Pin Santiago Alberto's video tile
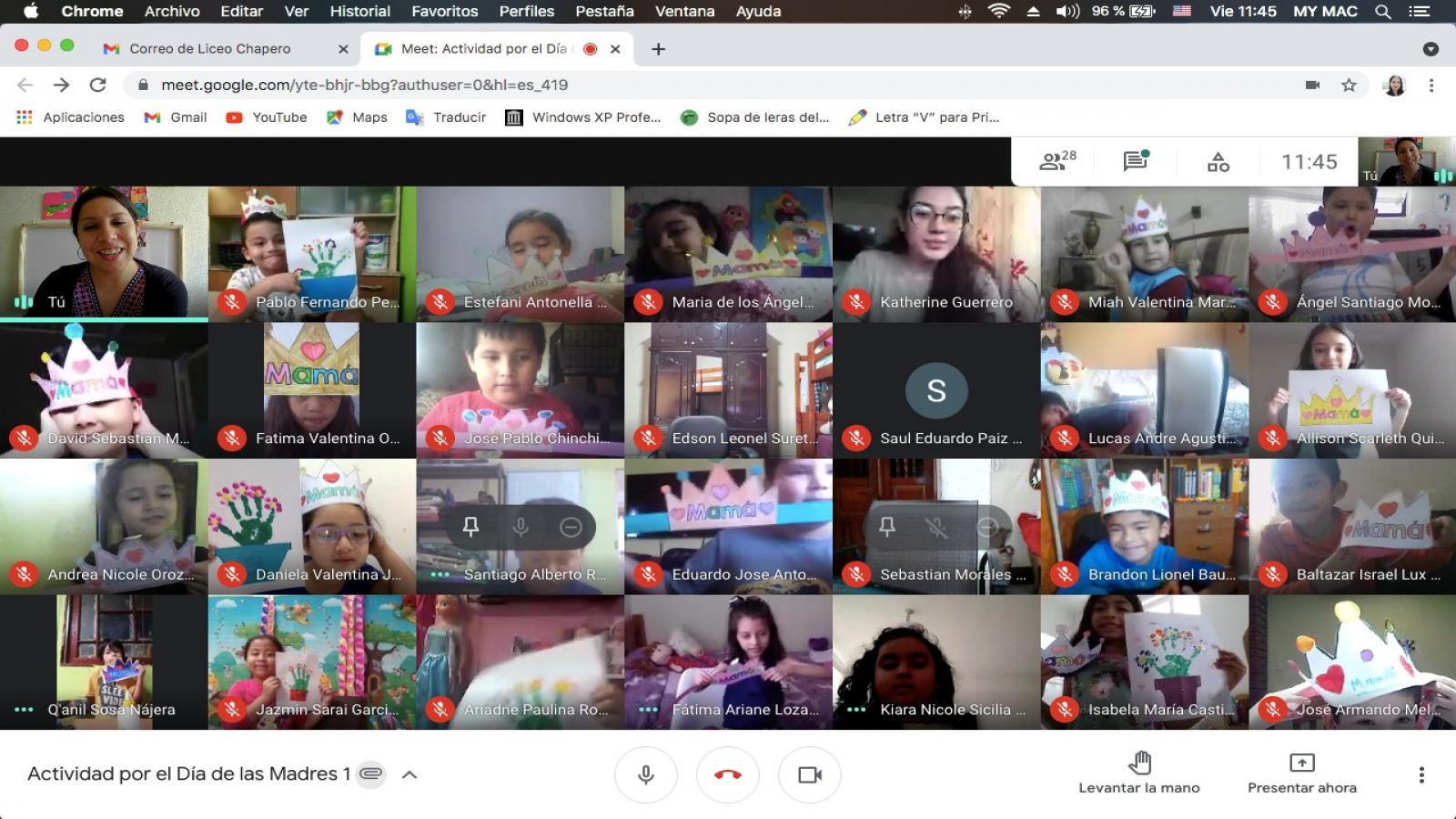Viewport: 1456px width, 819px height. click(470, 526)
